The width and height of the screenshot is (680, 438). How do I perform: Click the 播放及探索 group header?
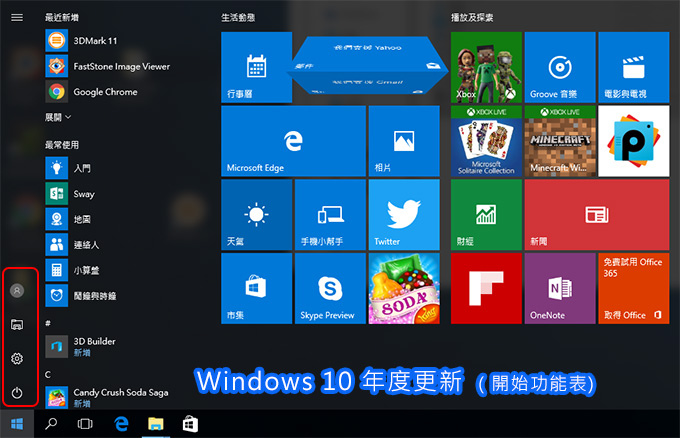tap(472, 18)
